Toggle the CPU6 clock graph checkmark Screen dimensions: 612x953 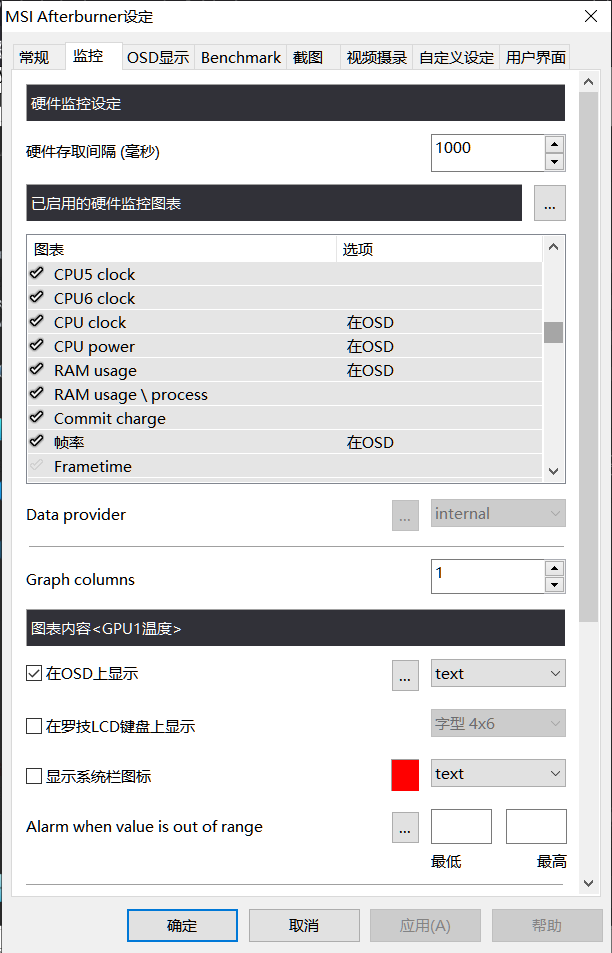point(36,297)
